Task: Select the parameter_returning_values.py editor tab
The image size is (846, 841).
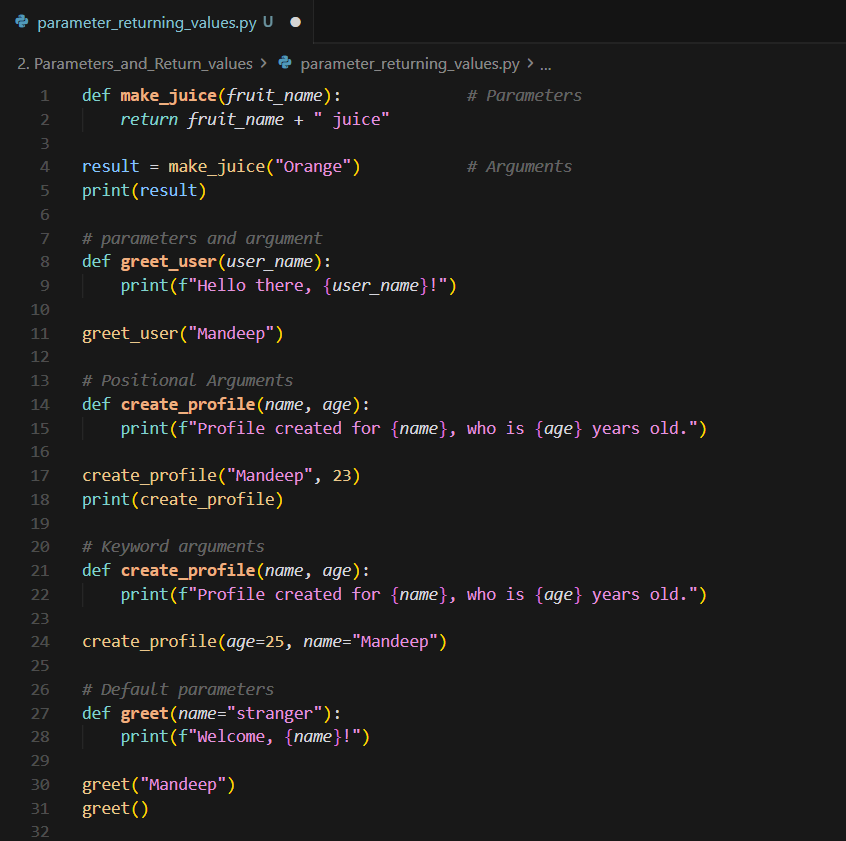Action: click(x=156, y=22)
